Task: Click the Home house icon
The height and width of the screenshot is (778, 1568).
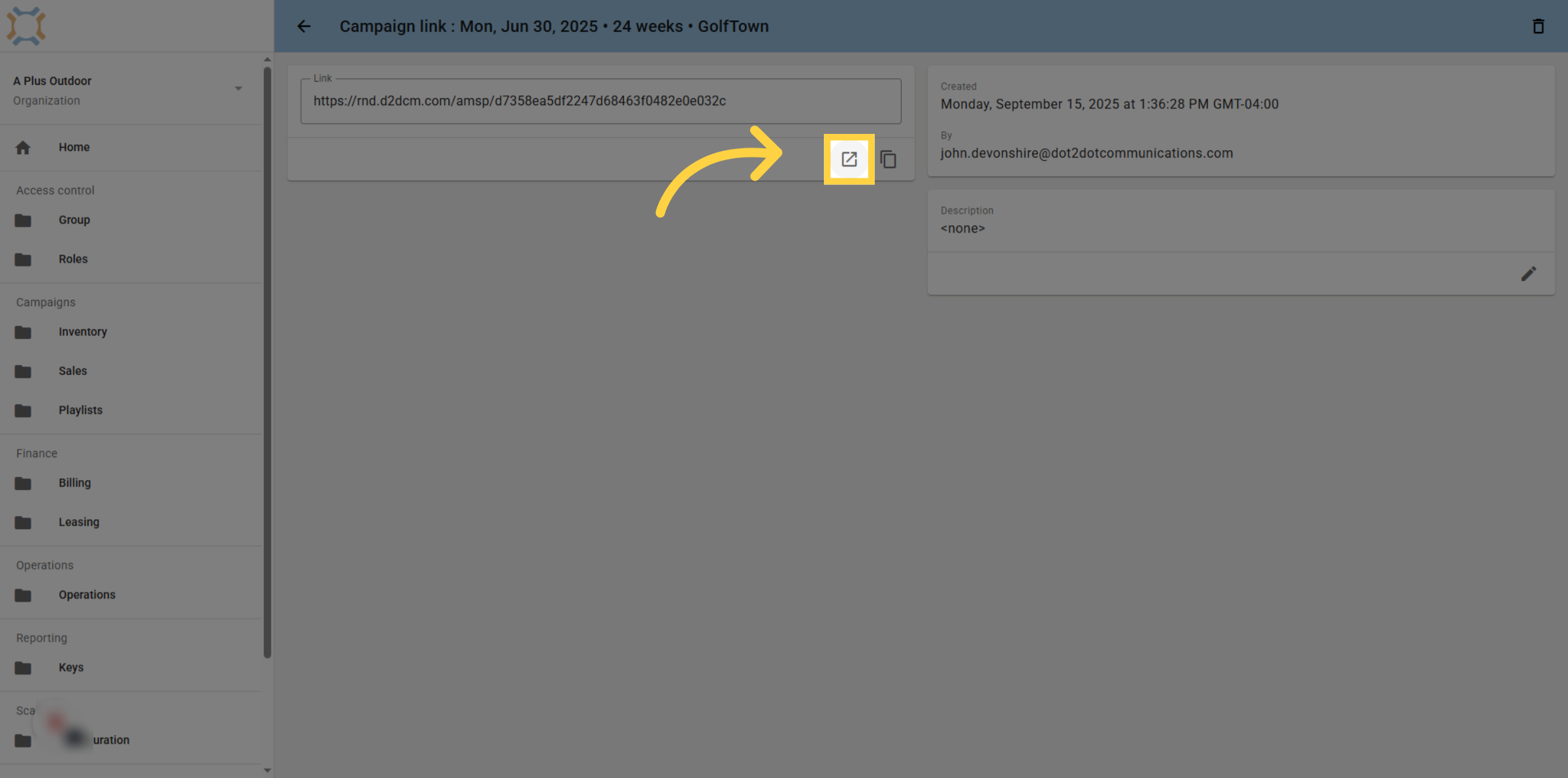Action: (x=23, y=148)
